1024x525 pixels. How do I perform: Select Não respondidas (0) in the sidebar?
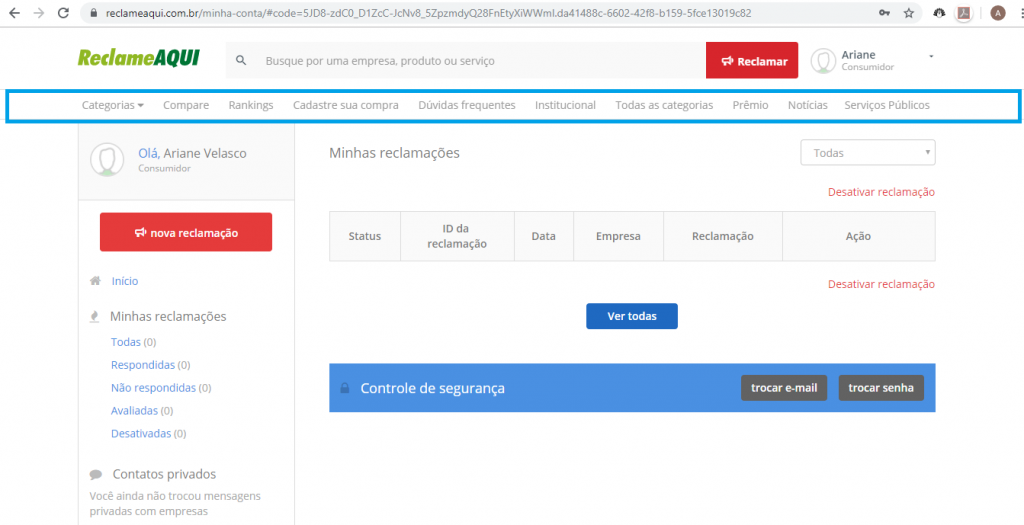(161, 387)
